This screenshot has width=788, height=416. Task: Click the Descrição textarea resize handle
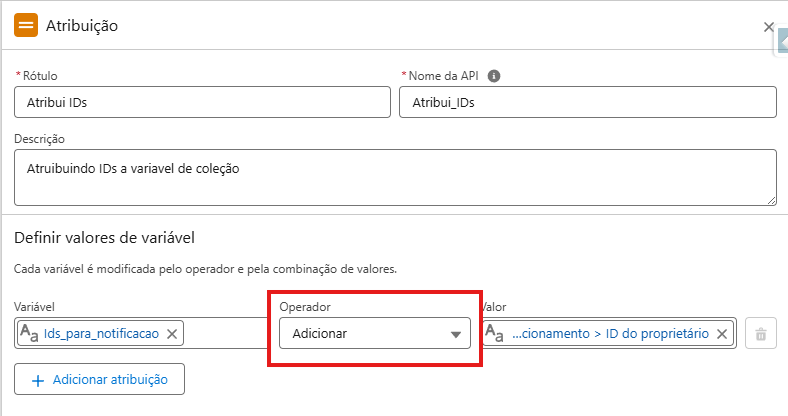pos(771,199)
